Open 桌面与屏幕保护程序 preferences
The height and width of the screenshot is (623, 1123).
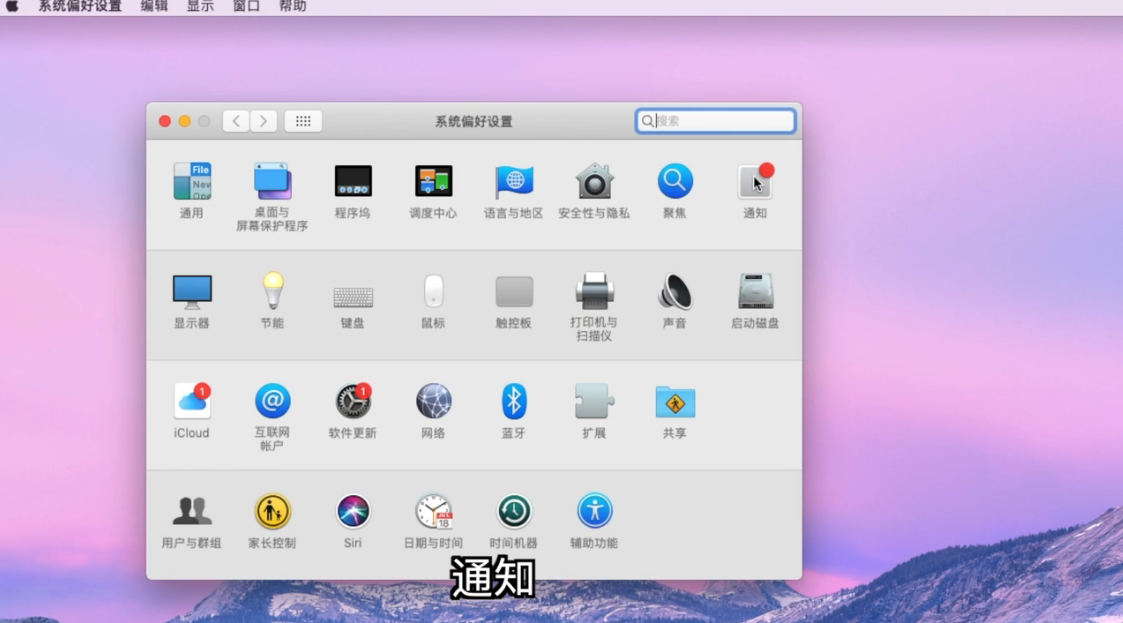pyautogui.click(x=272, y=182)
